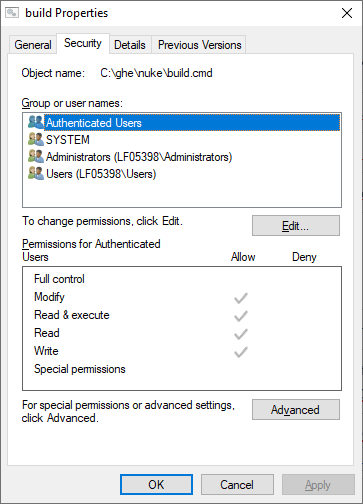Close the build Properties dialog
Image resolution: width=363 pixels, height=504 pixels.
[x=347, y=13]
